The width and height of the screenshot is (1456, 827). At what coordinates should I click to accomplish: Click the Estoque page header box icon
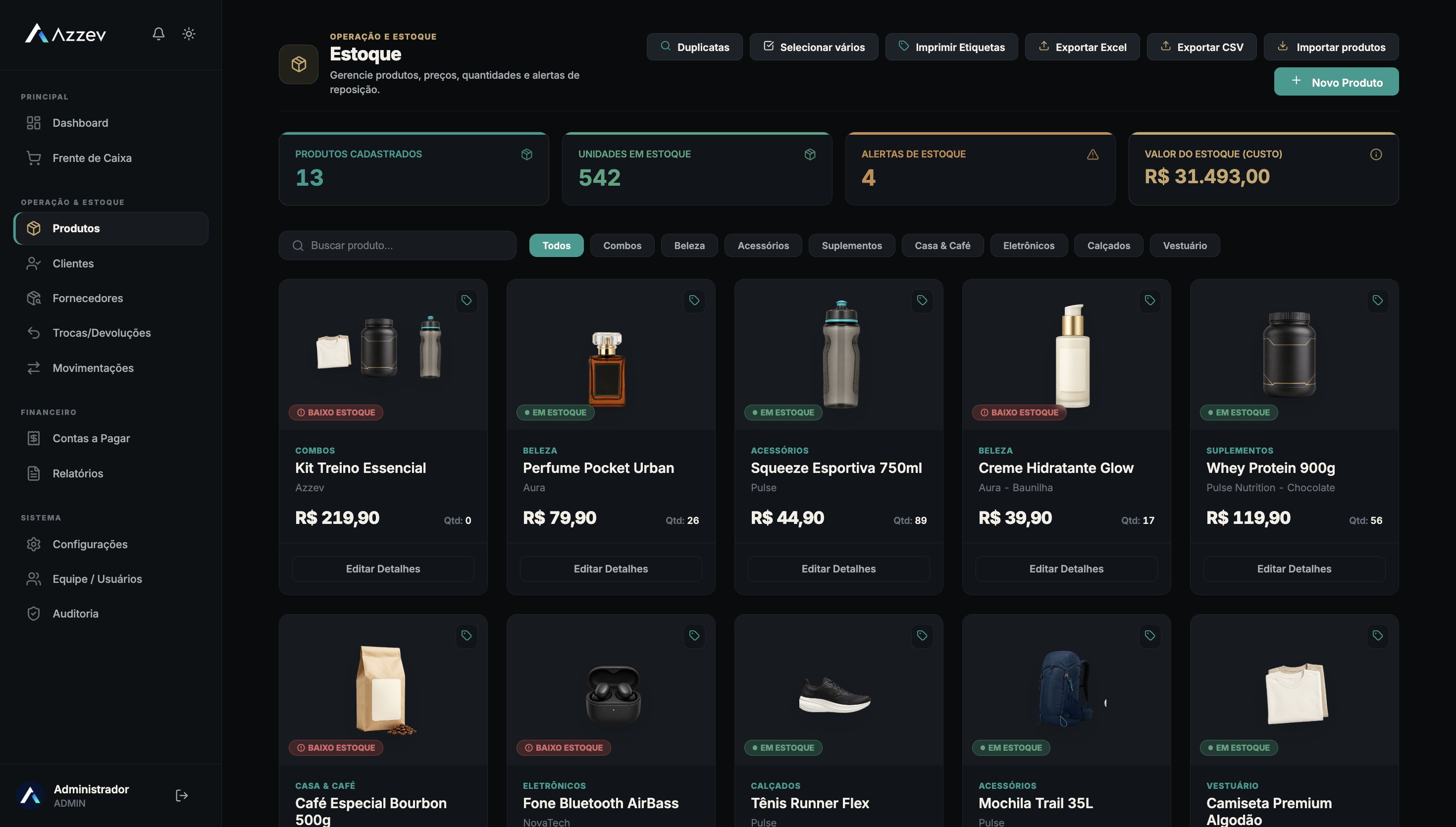click(299, 64)
